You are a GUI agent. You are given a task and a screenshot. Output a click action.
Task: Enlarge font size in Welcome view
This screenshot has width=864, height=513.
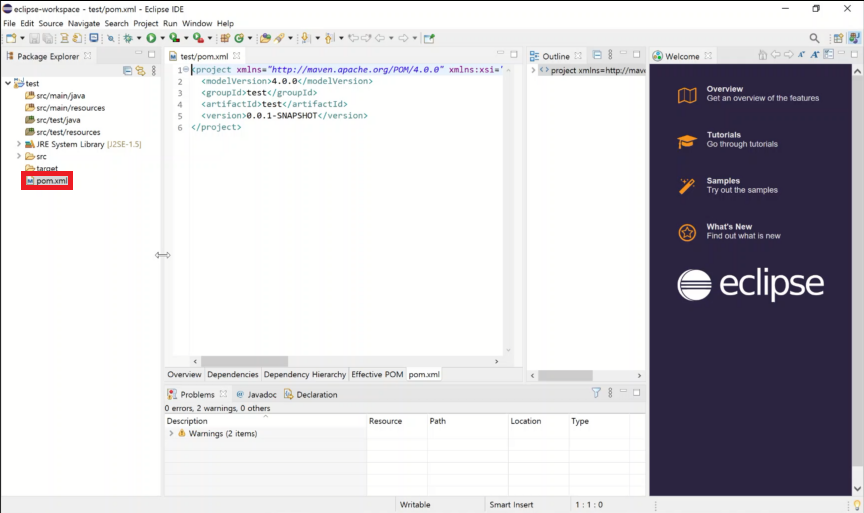pos(814,55)
